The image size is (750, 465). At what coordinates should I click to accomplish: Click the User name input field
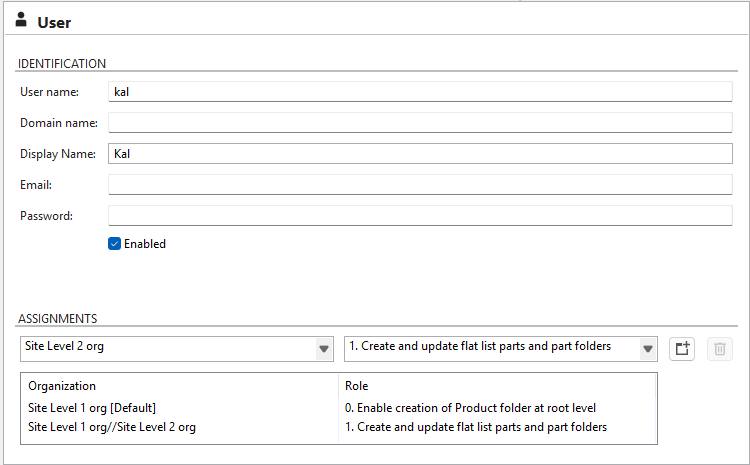point(420,92)
